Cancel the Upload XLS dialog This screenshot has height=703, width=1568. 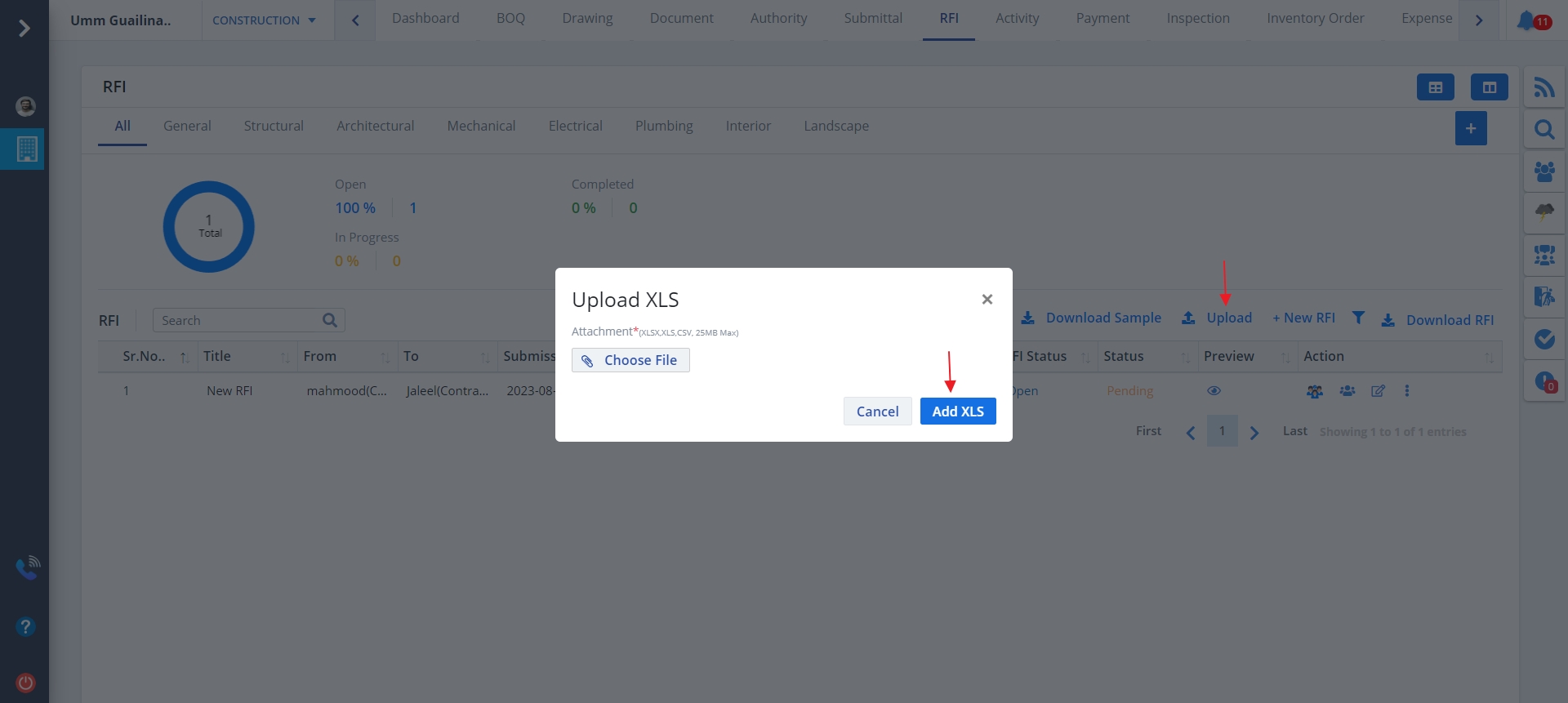(x=877, y=412)
